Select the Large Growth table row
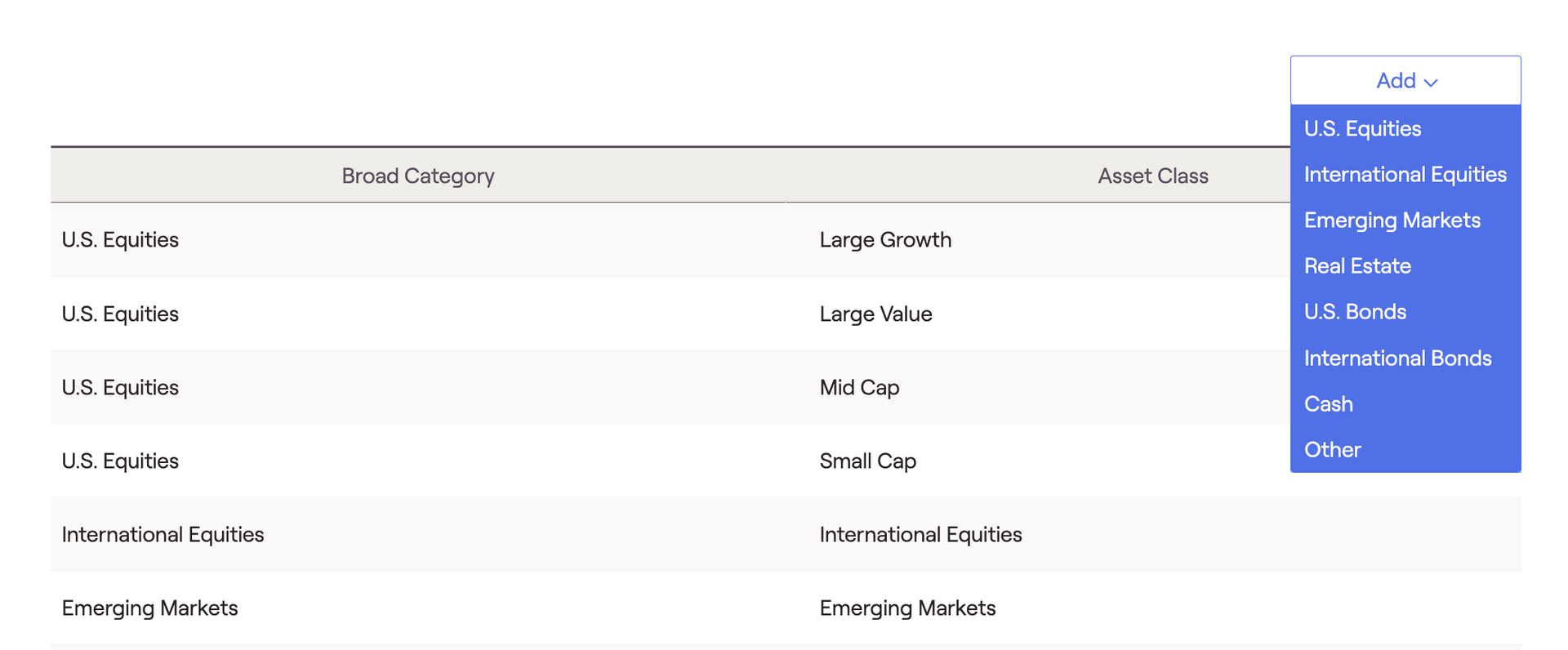This screenshot has width=1568, height=650. click(x=670, y=239)
